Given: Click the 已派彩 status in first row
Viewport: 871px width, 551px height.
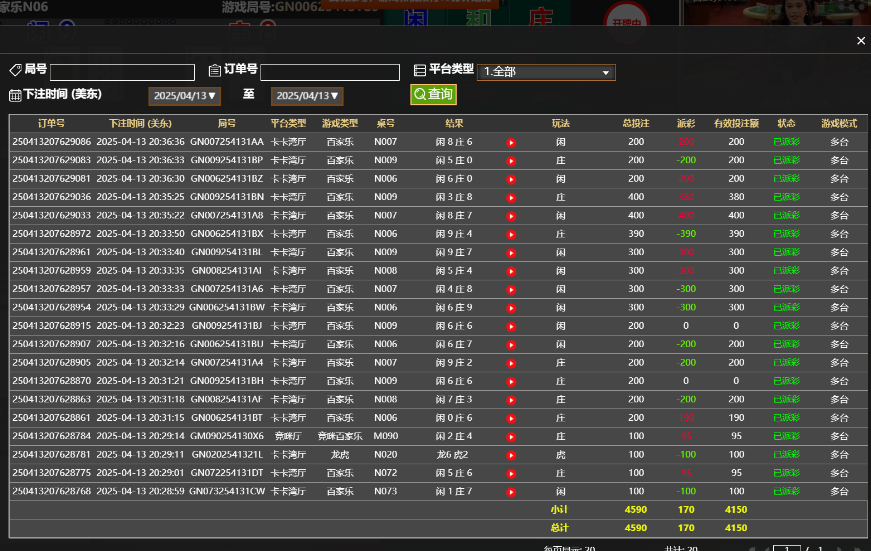Looking at the screenshot, I should click(786, 142).
